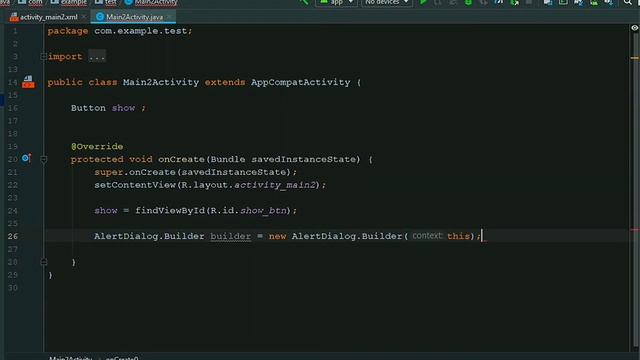The height and width of the screenshot is (360, 640).
Task: Select the Main2Activity.java tab
Action: [x=134, y=17]
